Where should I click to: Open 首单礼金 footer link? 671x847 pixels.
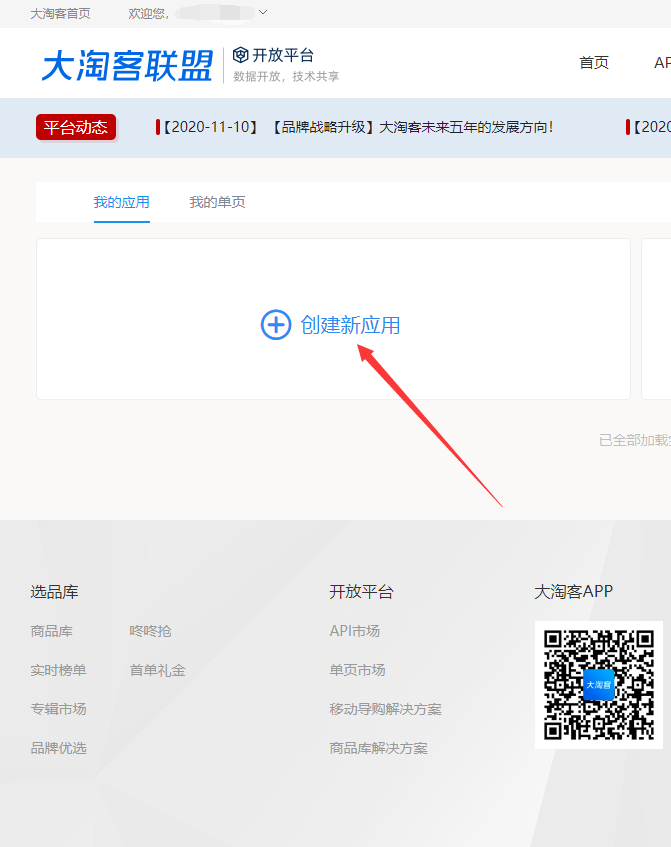point(157,670)
